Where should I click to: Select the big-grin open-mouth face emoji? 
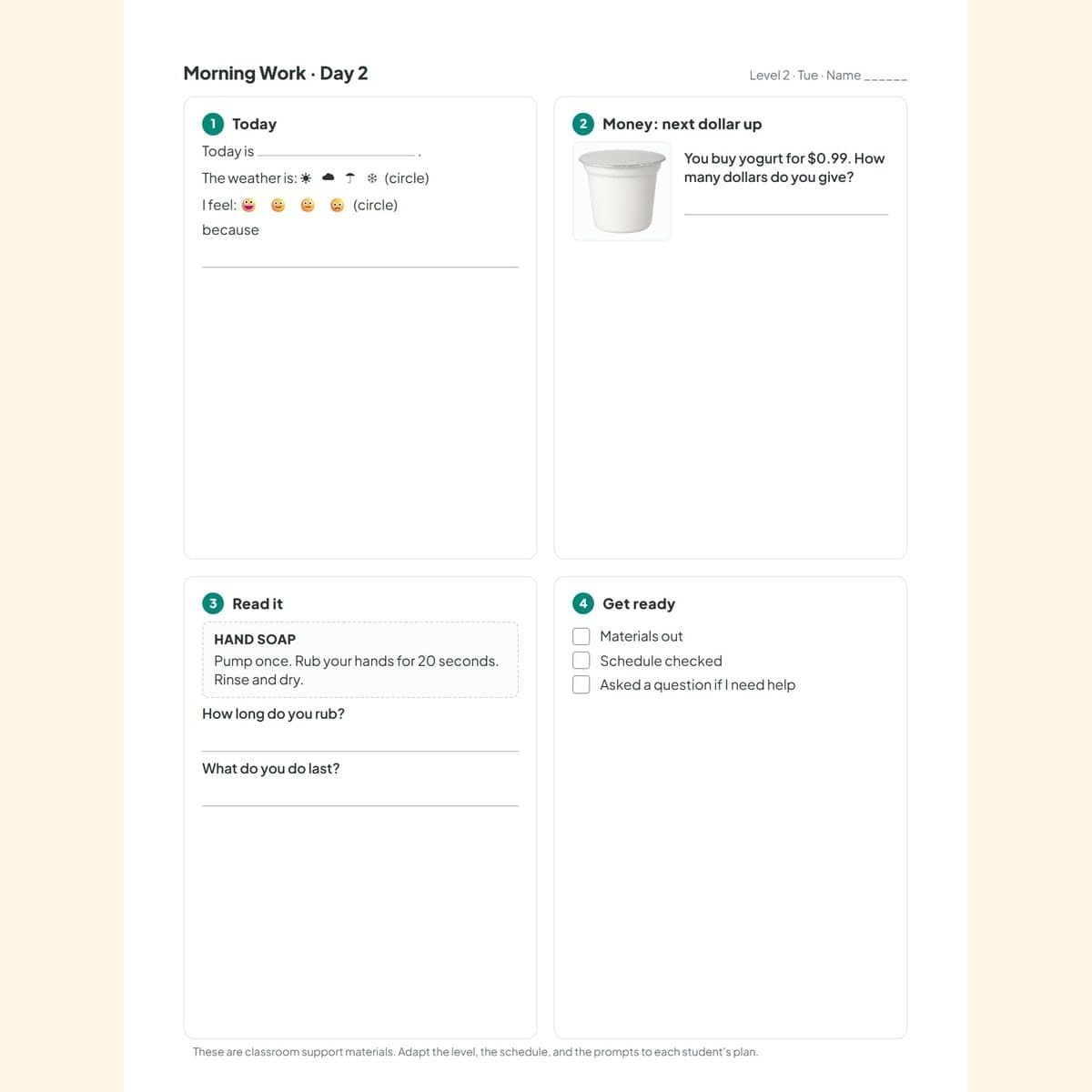click(248, 206)
